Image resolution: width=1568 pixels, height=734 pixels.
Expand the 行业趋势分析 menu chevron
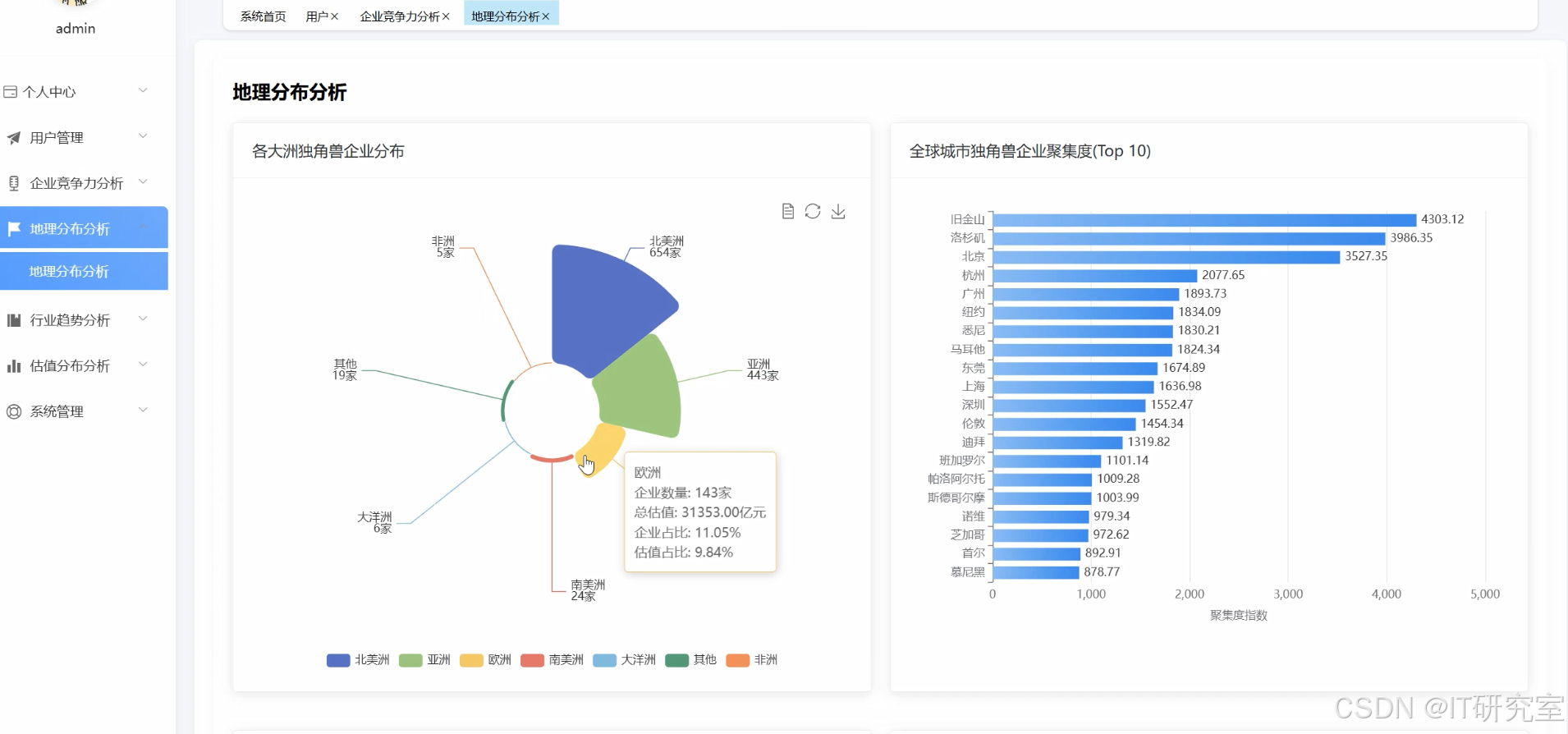143,319
